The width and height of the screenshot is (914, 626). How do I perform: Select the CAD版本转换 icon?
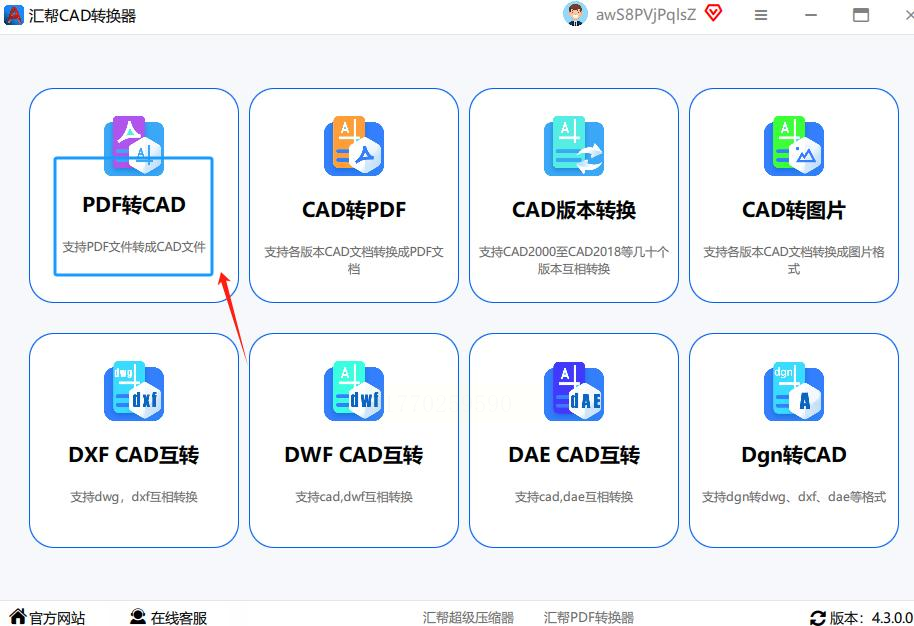574,146
